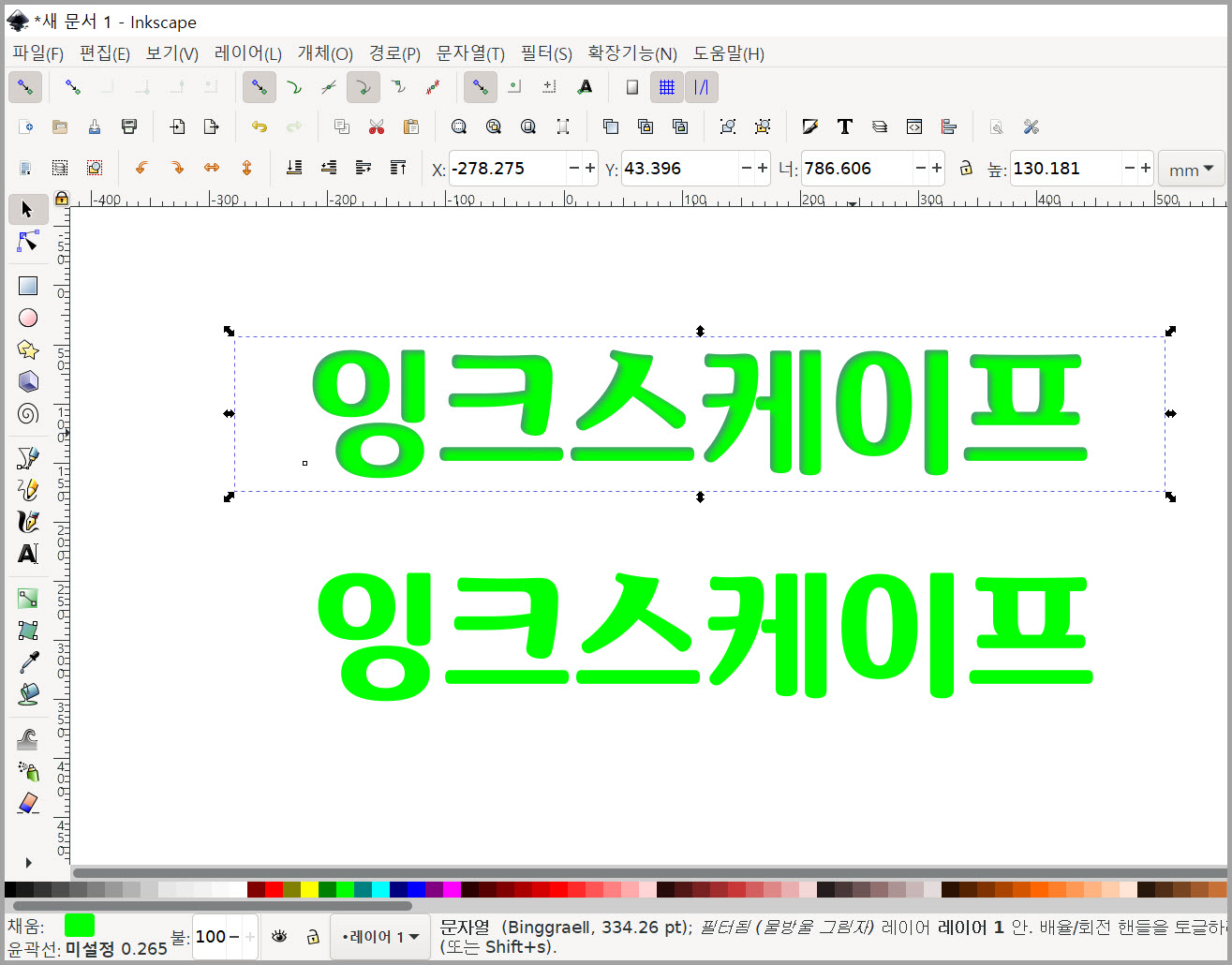Select the Star and polygon tool
Viewport: 1232px width, 965px height.
[28, 349]
